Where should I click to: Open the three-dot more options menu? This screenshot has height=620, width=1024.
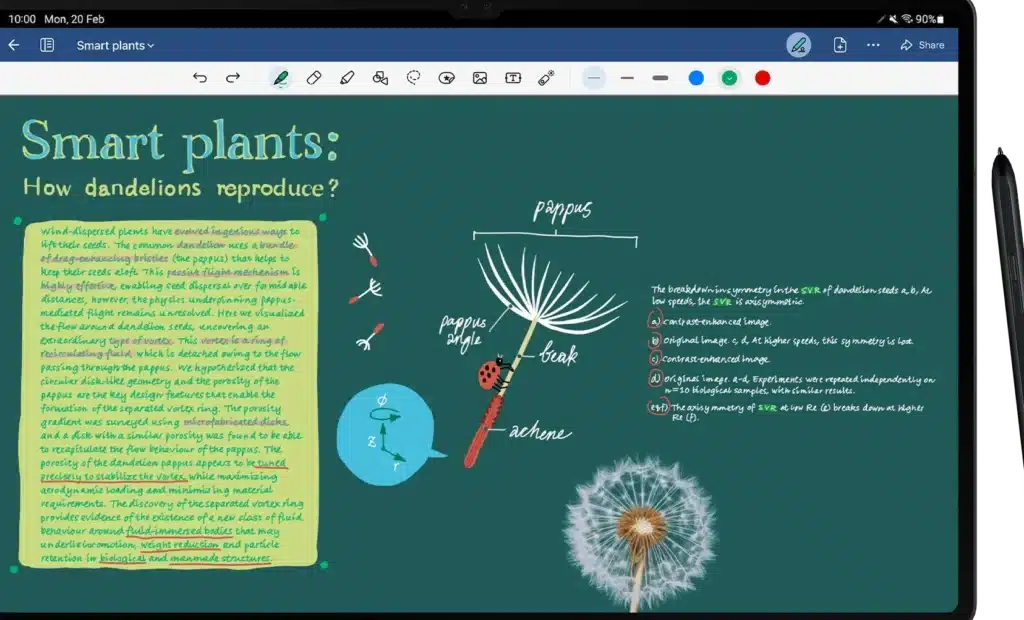coord(873,45)
